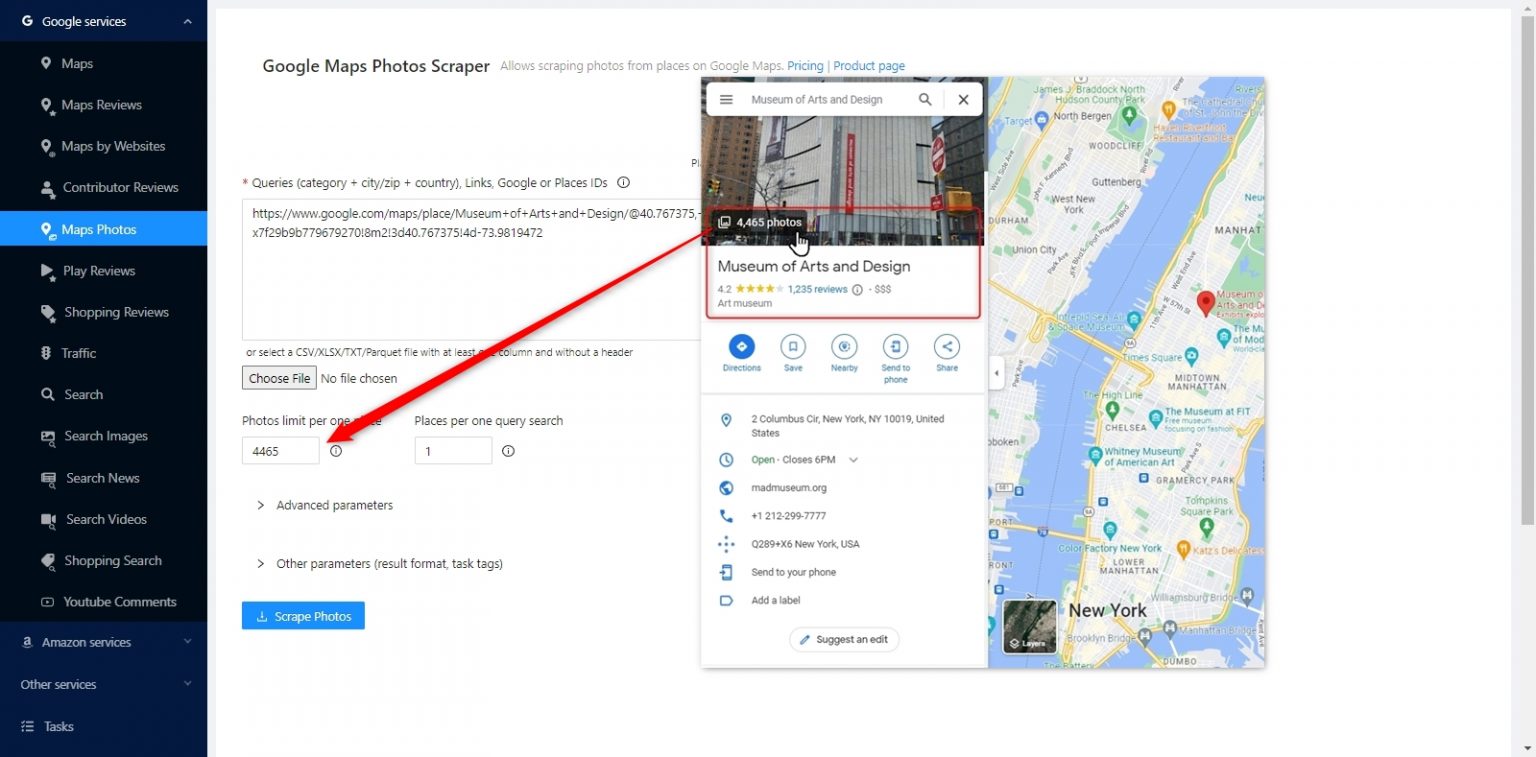Select the Traffic service icon
Image resolution: width=1536 pixels, height=757 pixels.
click(47, 353)
